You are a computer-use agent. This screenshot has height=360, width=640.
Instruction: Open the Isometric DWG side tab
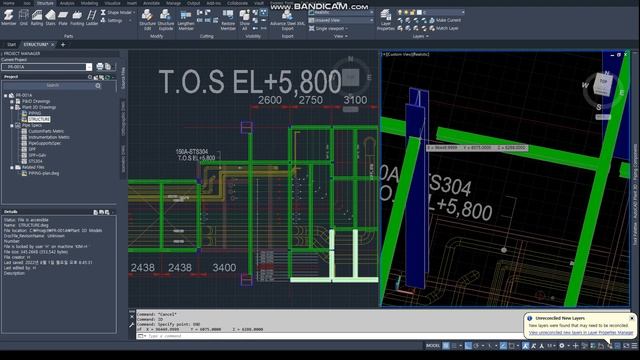[123, 158]
